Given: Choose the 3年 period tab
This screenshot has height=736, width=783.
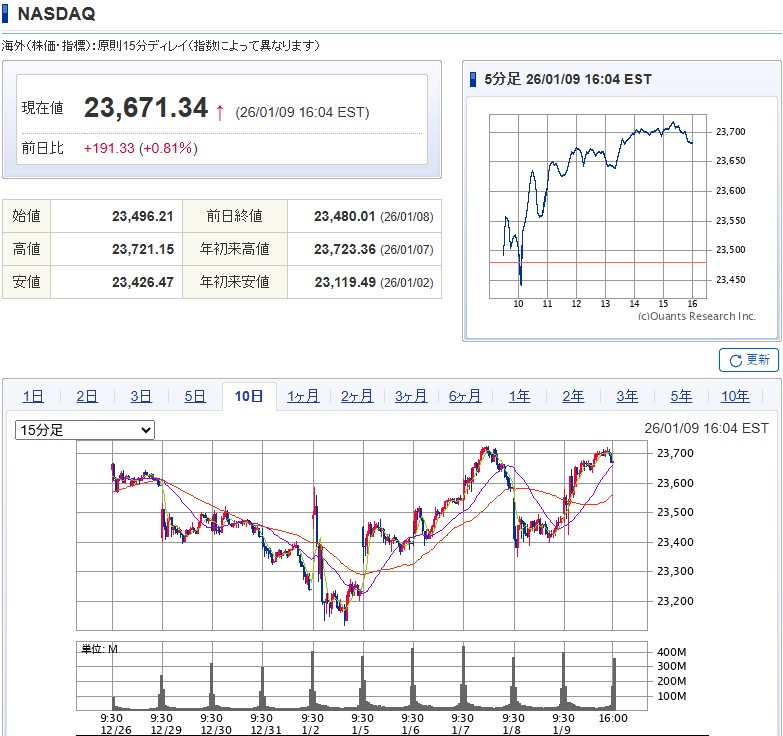Looking at the screenshot, I should pos(627,396).
